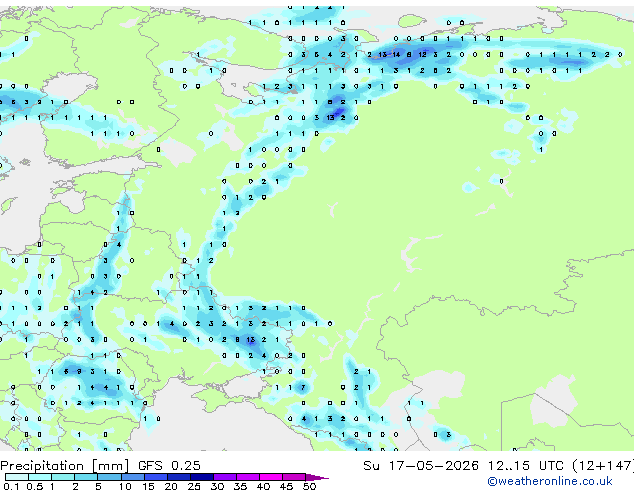Image resolution: width=634 pixels, height=490 pixels.
Task: Open the weatheronline.co.uk copyright link
Action: click(x=550, y=481)
